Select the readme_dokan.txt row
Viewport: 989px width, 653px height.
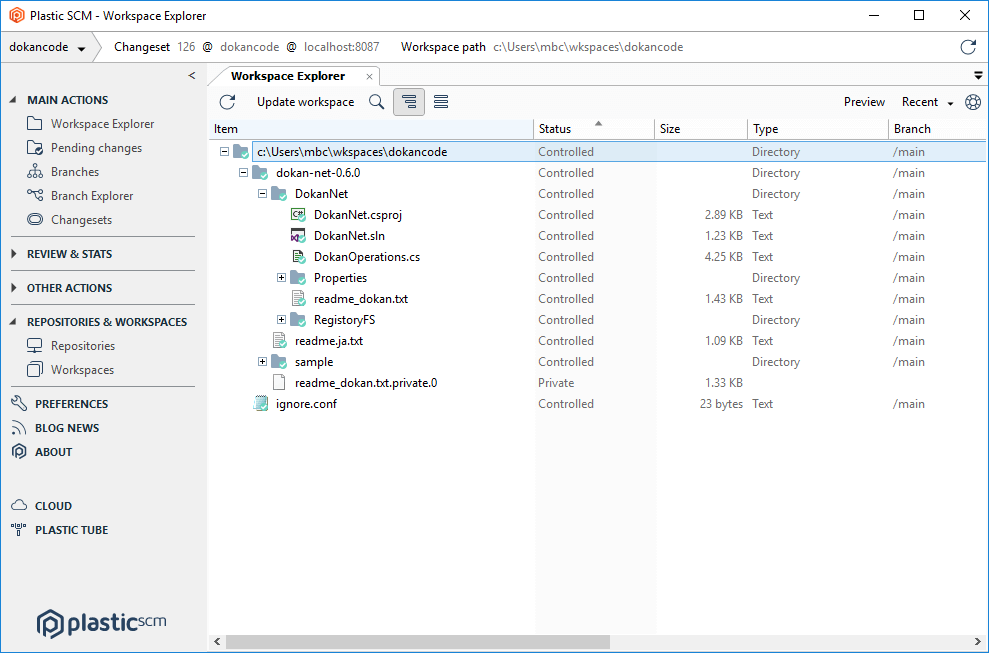pos(598,299)
